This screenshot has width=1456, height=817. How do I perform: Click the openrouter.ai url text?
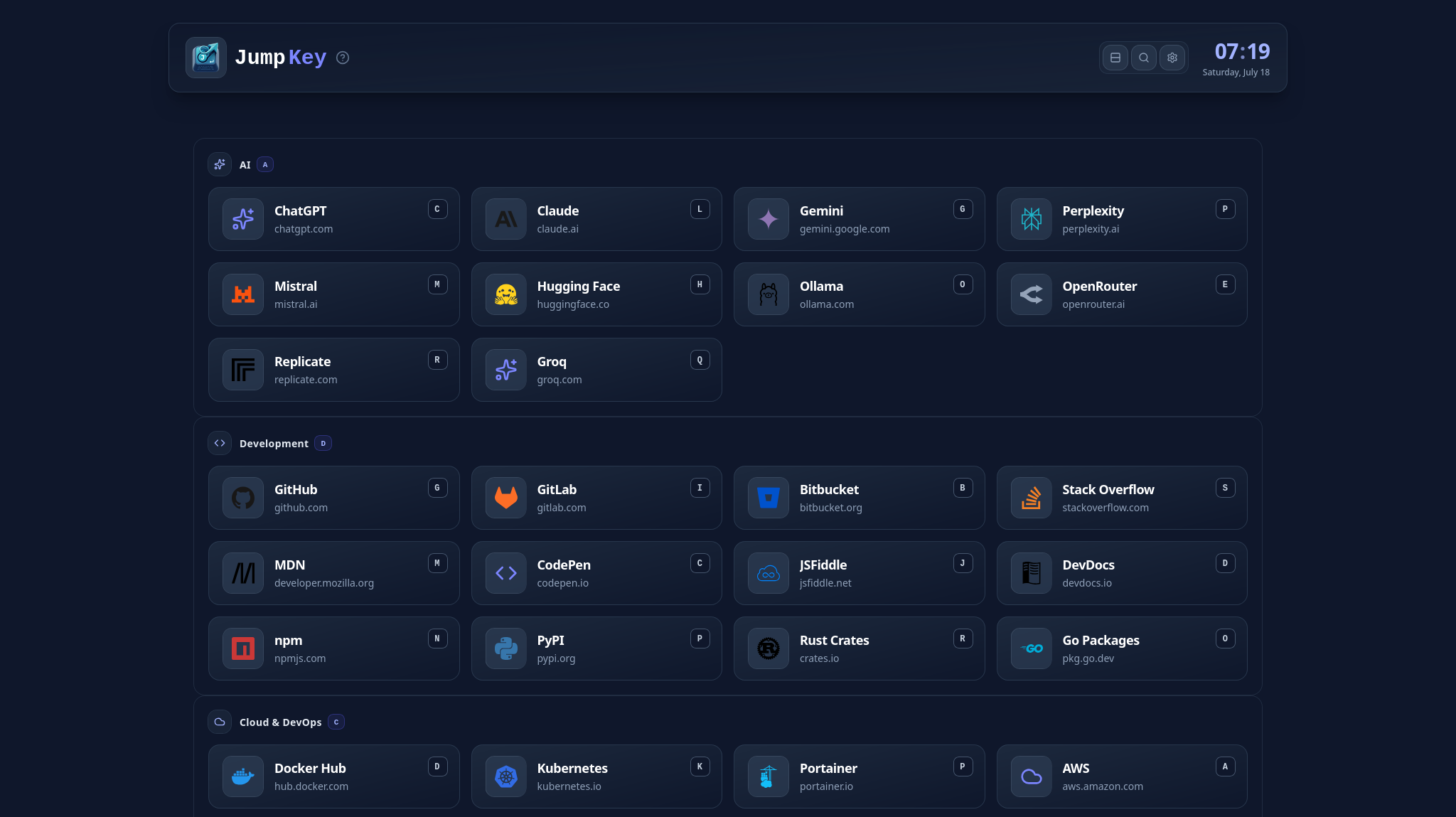pos(1093,304)
